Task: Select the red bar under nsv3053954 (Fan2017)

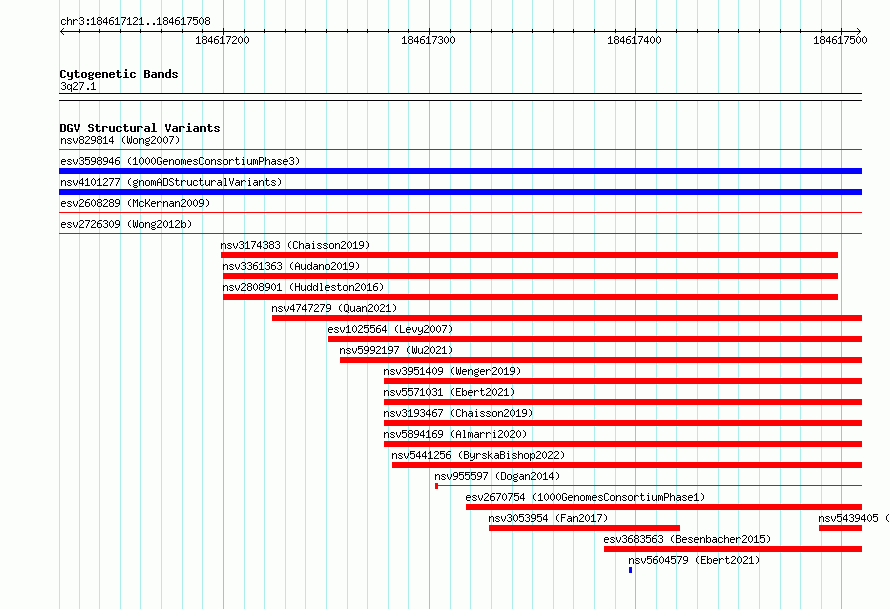Action: (x=584, y=528)
